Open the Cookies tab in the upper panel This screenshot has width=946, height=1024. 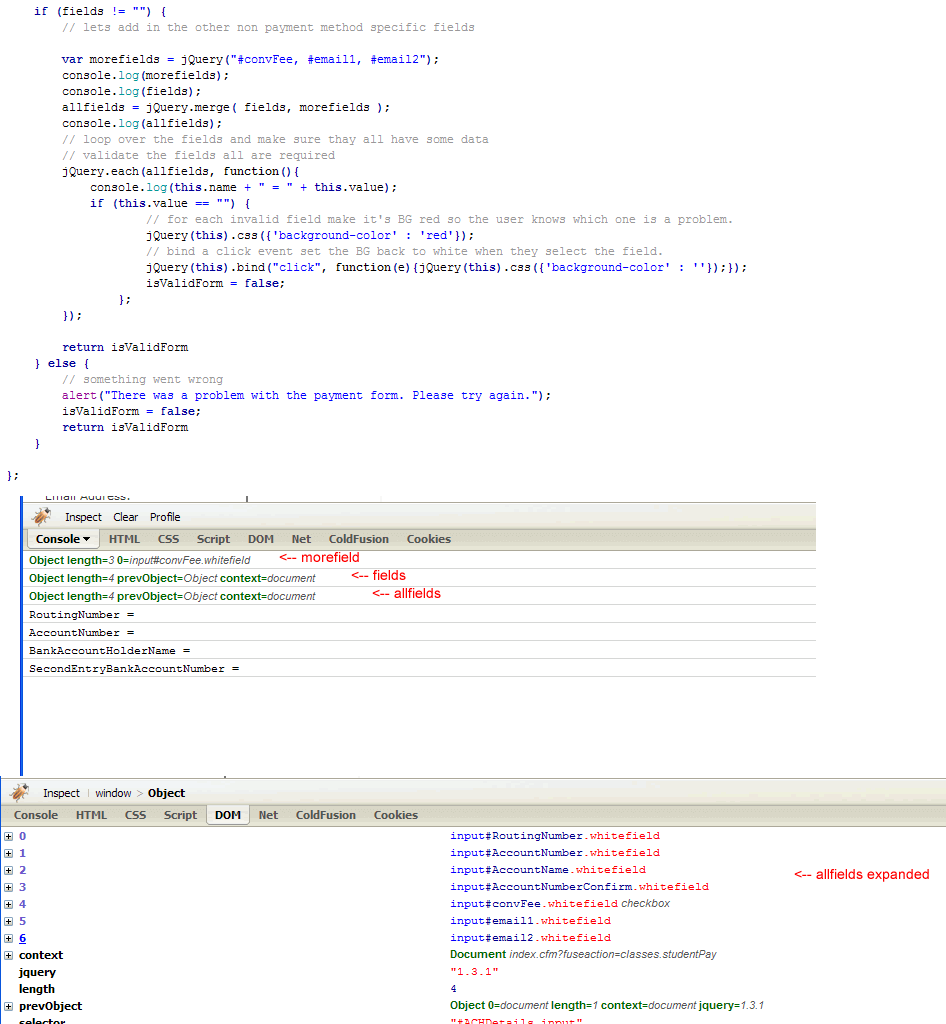tap(428, 539)
